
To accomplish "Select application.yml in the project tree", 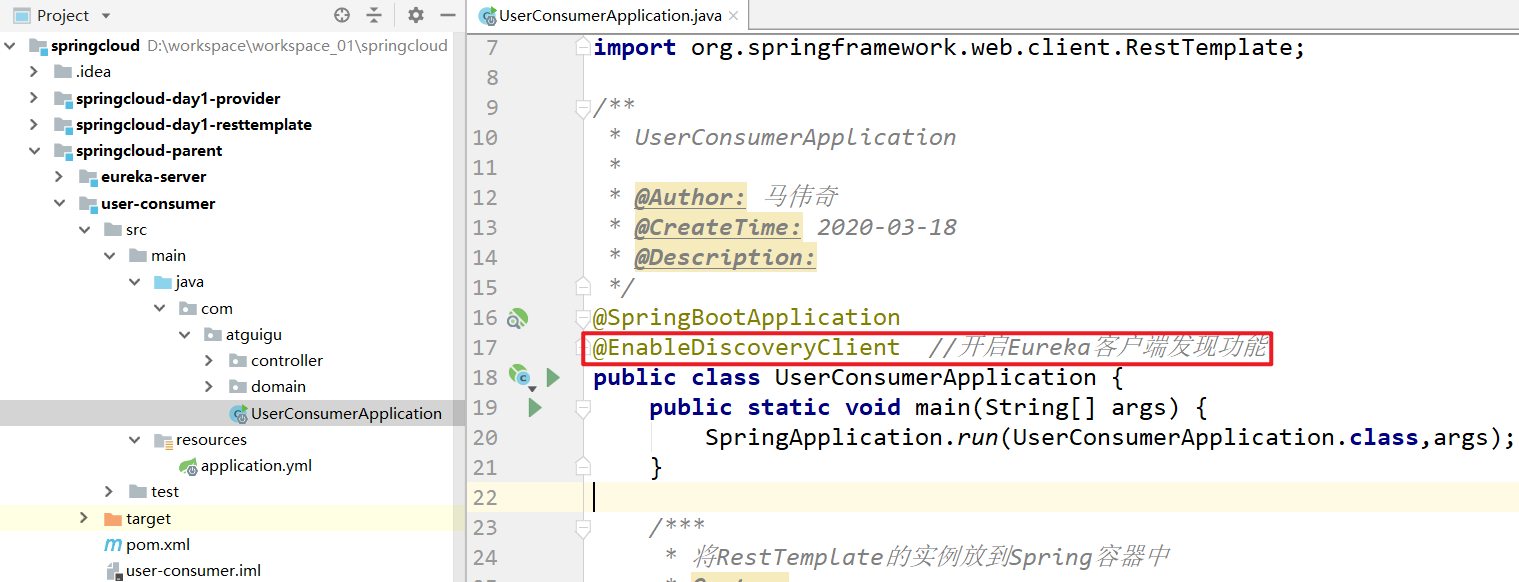I will 256,466.
